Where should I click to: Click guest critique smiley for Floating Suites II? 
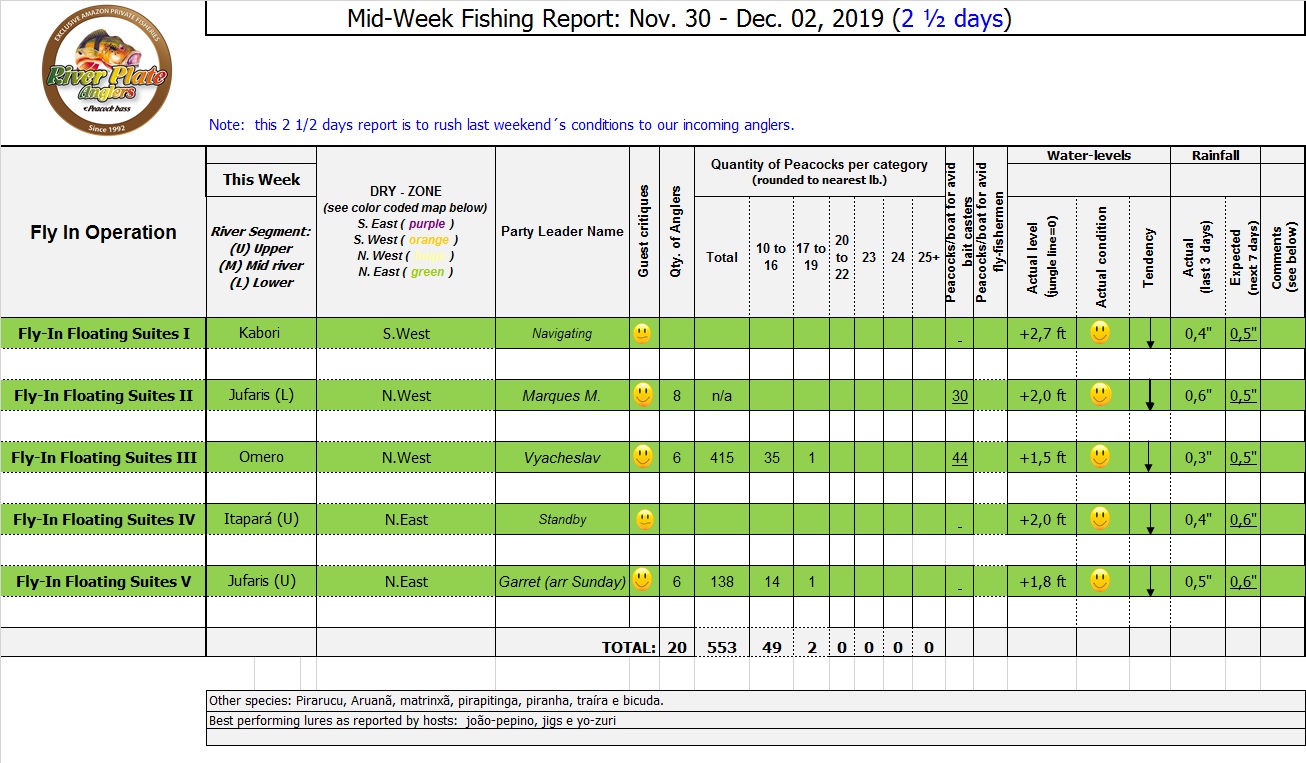pyautogui.click(x=642, y=396)
